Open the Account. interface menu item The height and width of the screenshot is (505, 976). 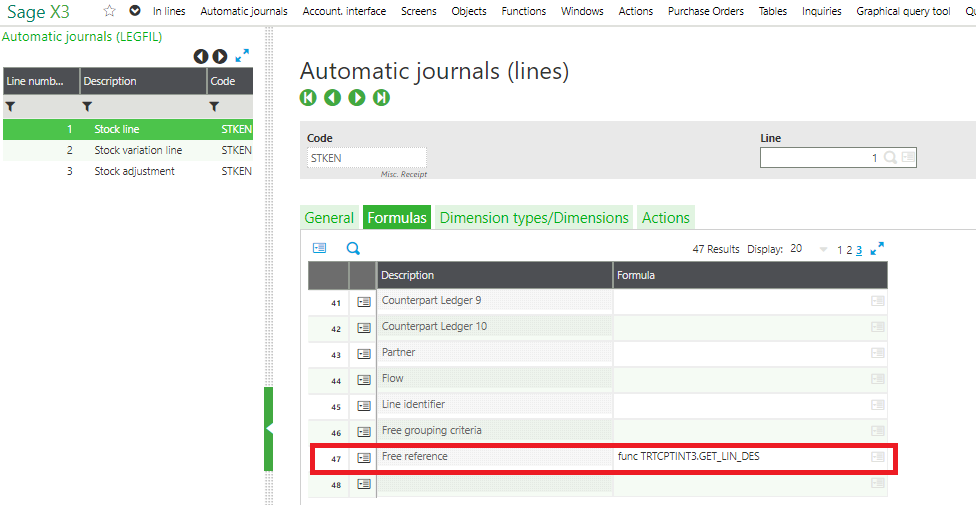click(x=344, y=11)
